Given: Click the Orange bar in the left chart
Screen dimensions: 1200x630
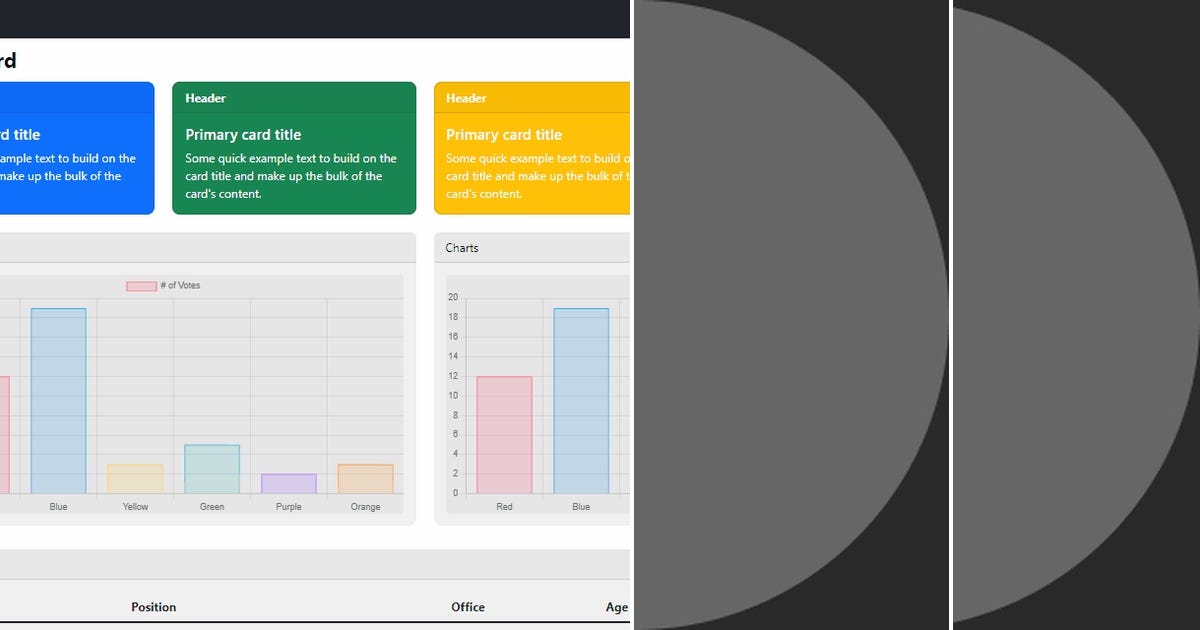Looking at the screenshot, I should coord(365,478).
